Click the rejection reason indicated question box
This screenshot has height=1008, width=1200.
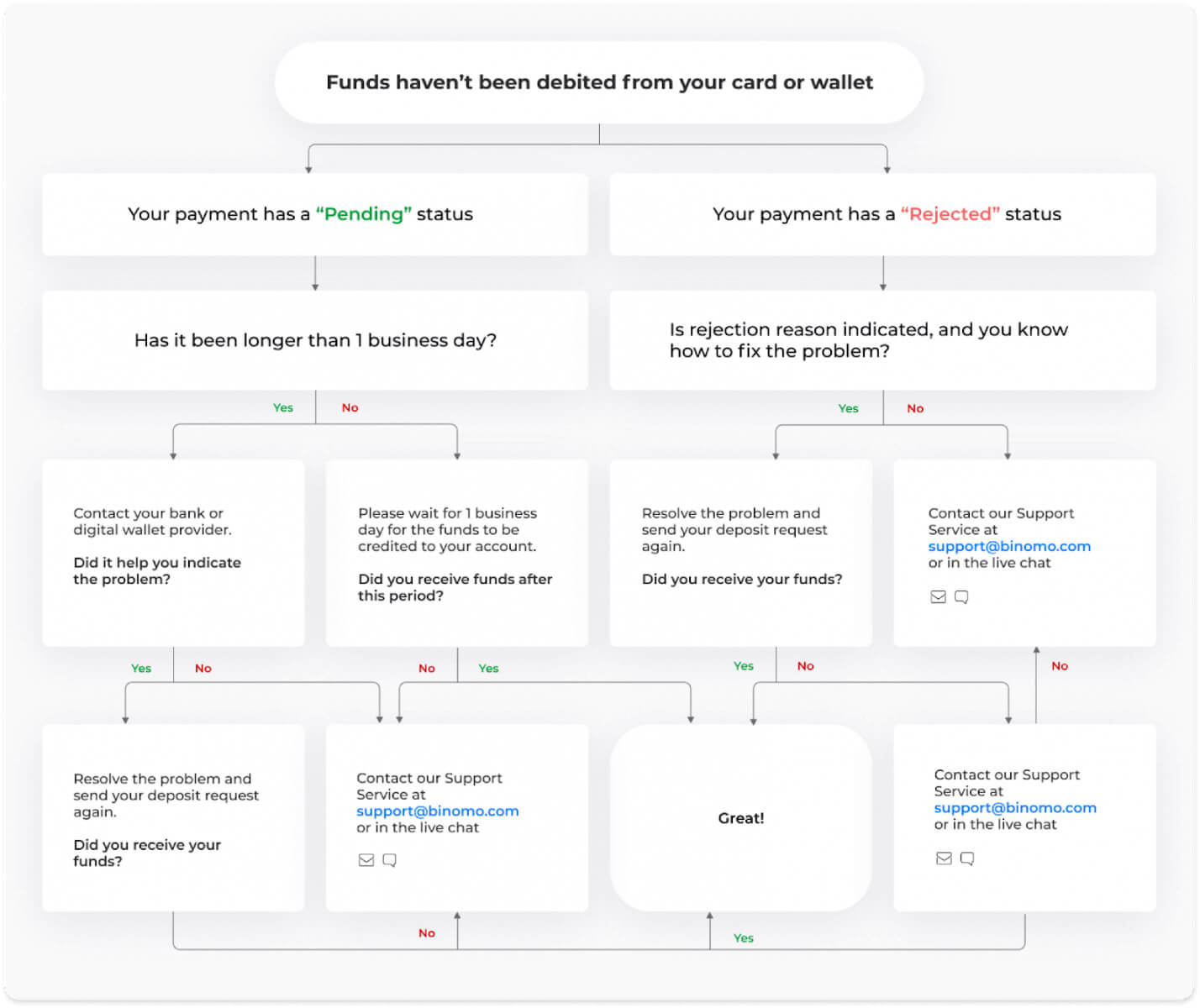point(882,340)
